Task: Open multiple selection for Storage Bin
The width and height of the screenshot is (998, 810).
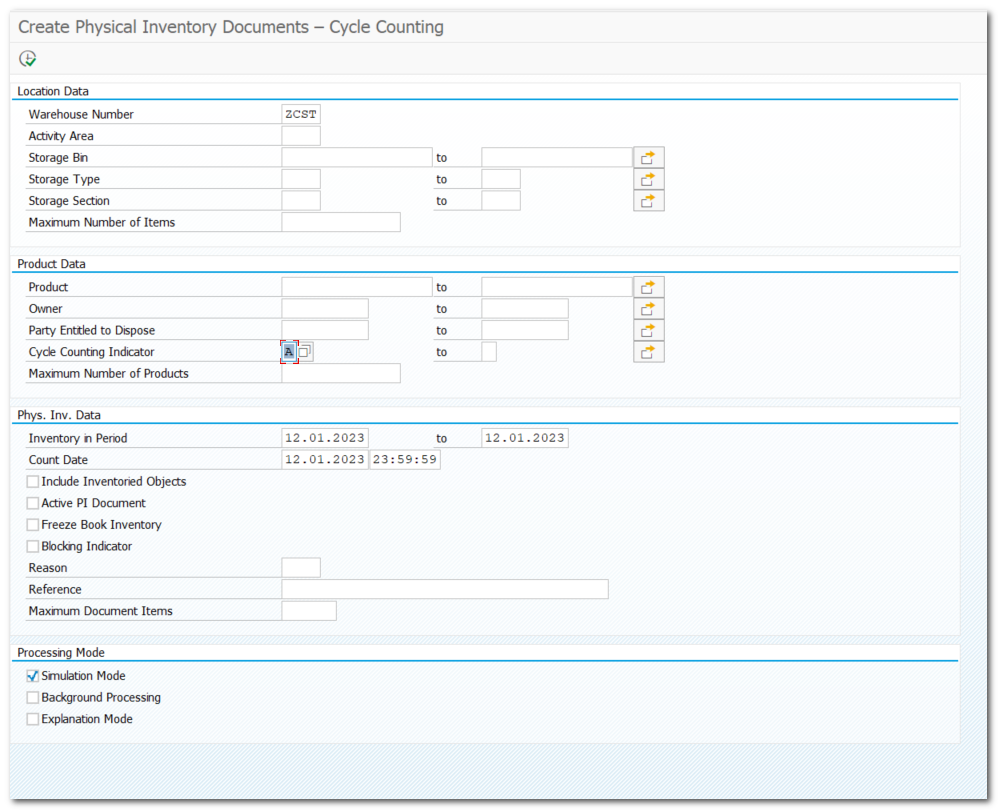Action: pyautogui.click(x=647, y=156)
